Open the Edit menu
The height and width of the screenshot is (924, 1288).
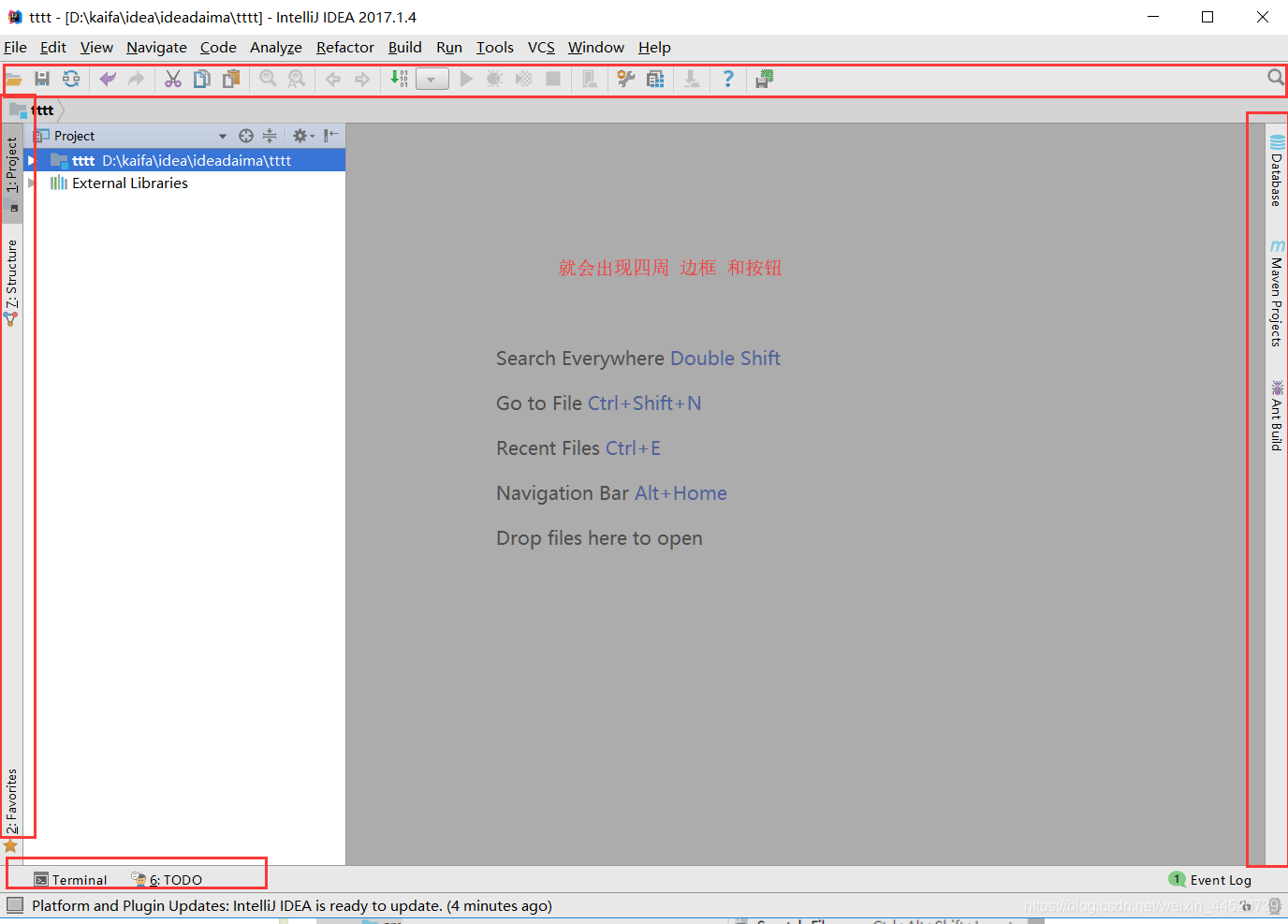click(x=53, y=48)
